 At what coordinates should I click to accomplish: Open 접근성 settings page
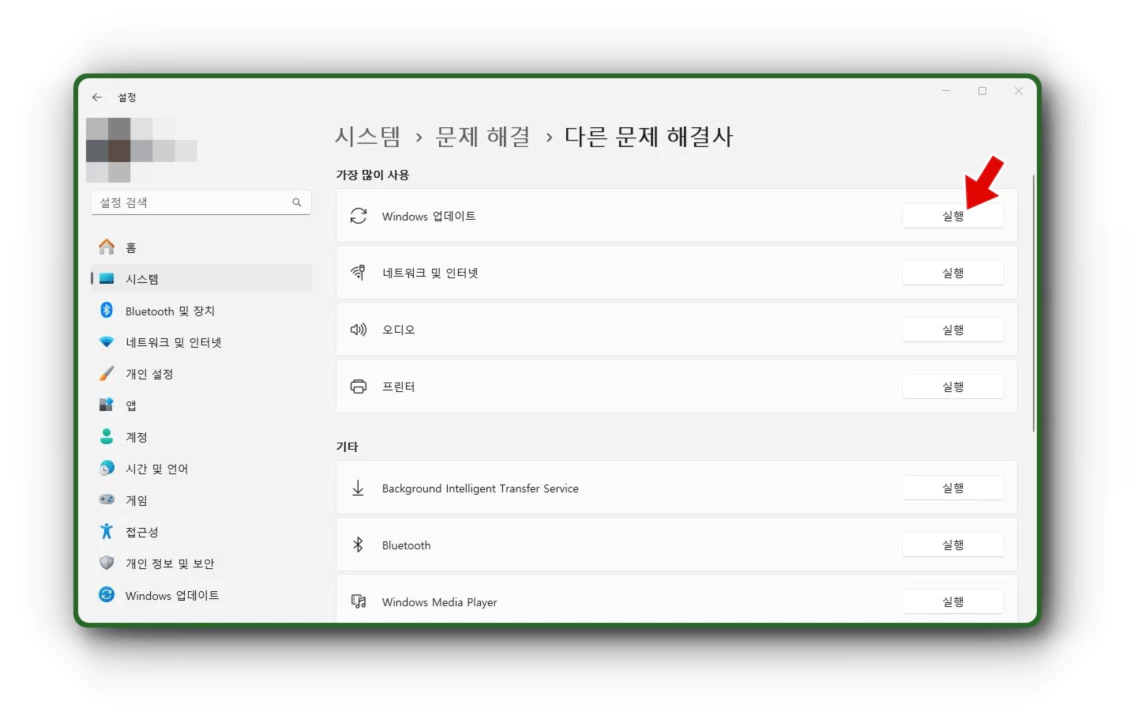(202, 531)
